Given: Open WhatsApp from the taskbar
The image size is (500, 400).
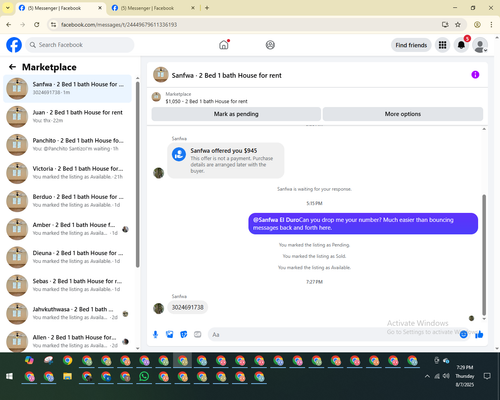Looking at the screenshot, I should (144, 377).
